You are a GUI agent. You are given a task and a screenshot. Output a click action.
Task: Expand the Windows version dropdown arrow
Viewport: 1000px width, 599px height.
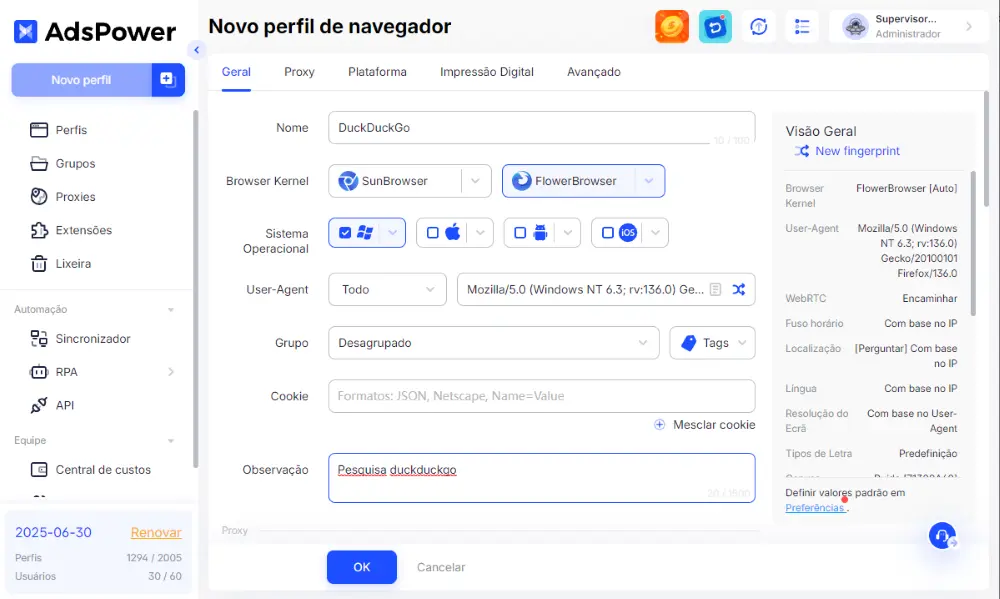392,233
